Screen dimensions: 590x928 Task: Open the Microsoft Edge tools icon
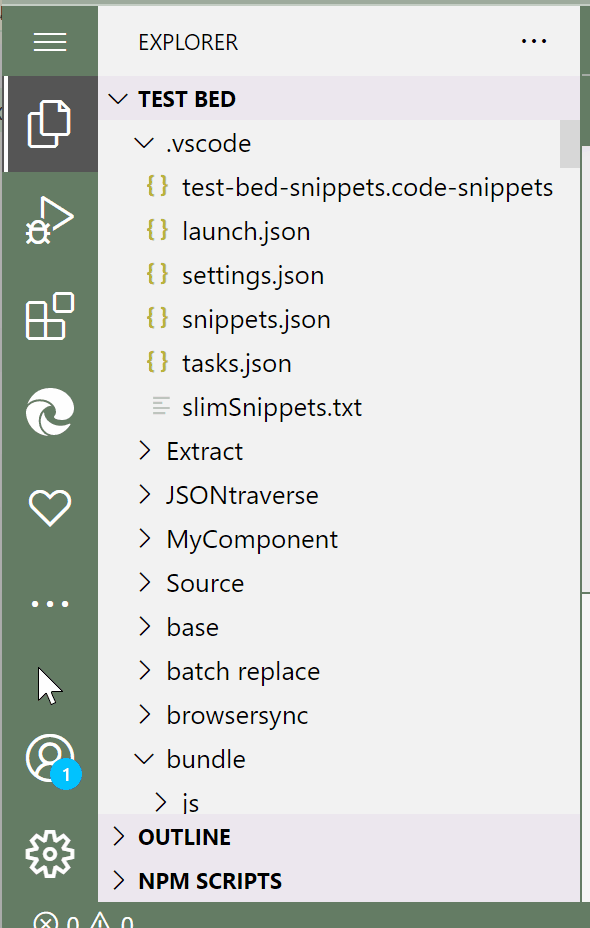[x=50, y=412]
